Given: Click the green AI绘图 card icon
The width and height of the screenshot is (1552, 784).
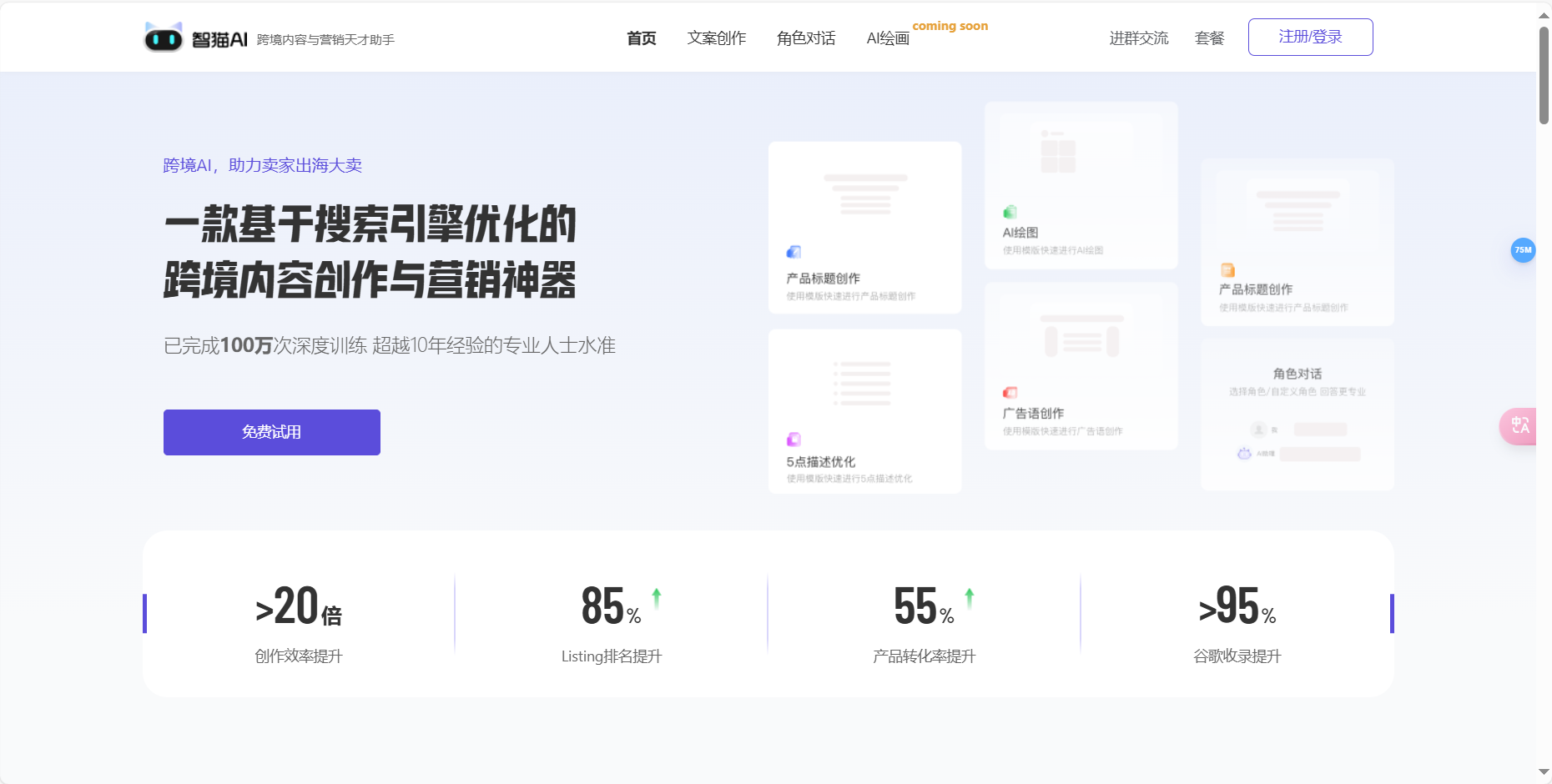Looking at the screenshot, I should (1010, 210).
